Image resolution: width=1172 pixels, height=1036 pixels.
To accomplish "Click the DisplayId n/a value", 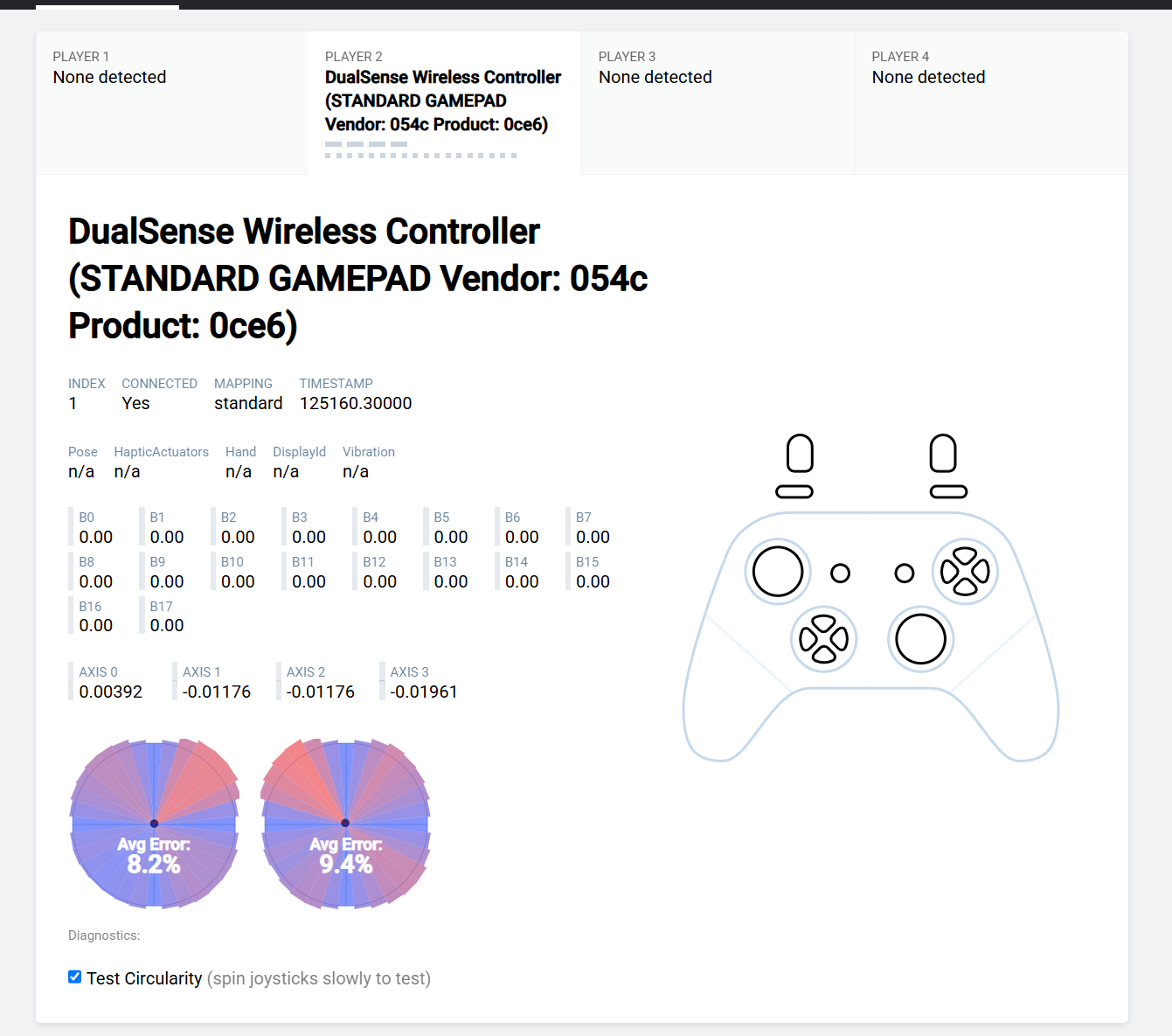I will pos(286,471).
